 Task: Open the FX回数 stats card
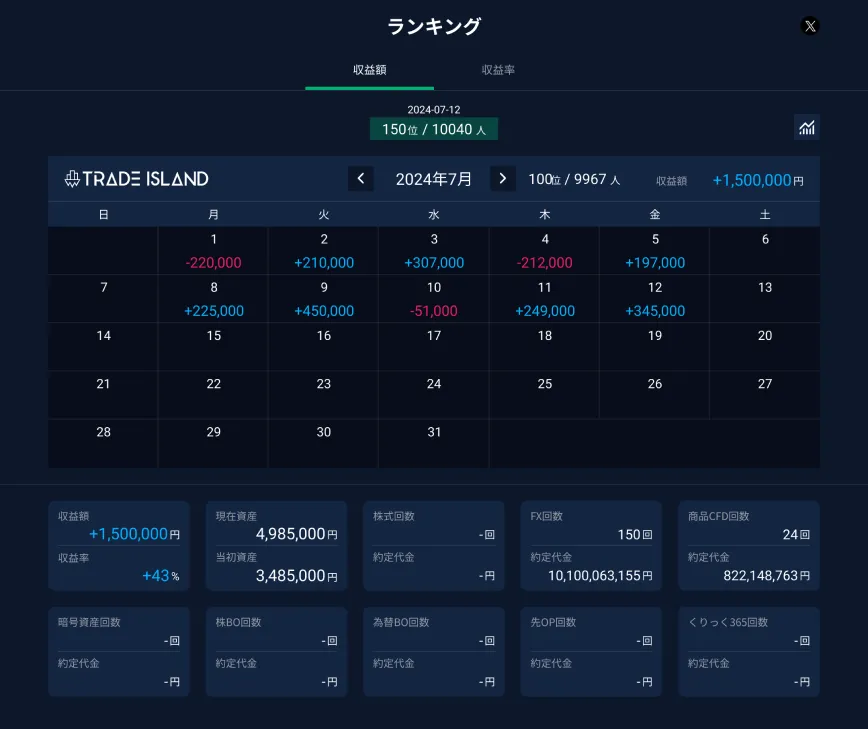pos(591,546)
